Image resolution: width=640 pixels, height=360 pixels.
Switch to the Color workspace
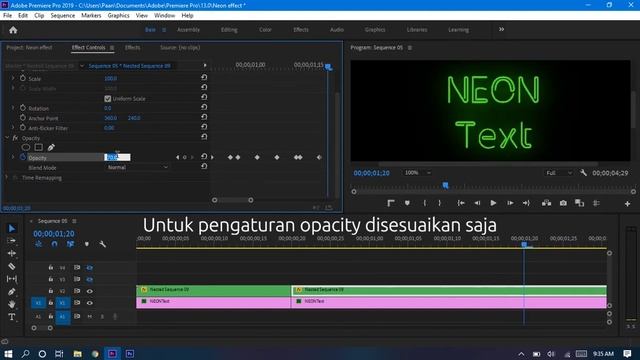[265, 30]
